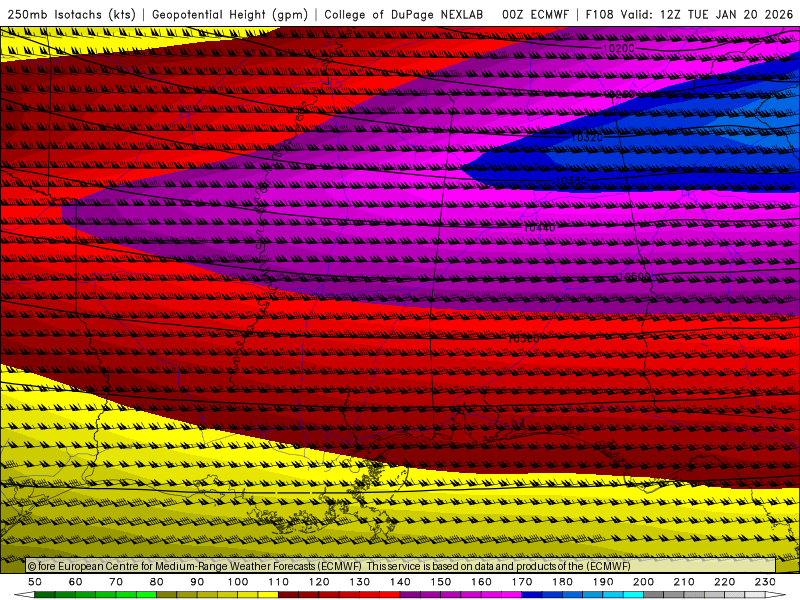Image resolution: width=800 pixels, height=600 pixels.
Task: Click the 10200 height contour label
Action: [x=618, y=48]
